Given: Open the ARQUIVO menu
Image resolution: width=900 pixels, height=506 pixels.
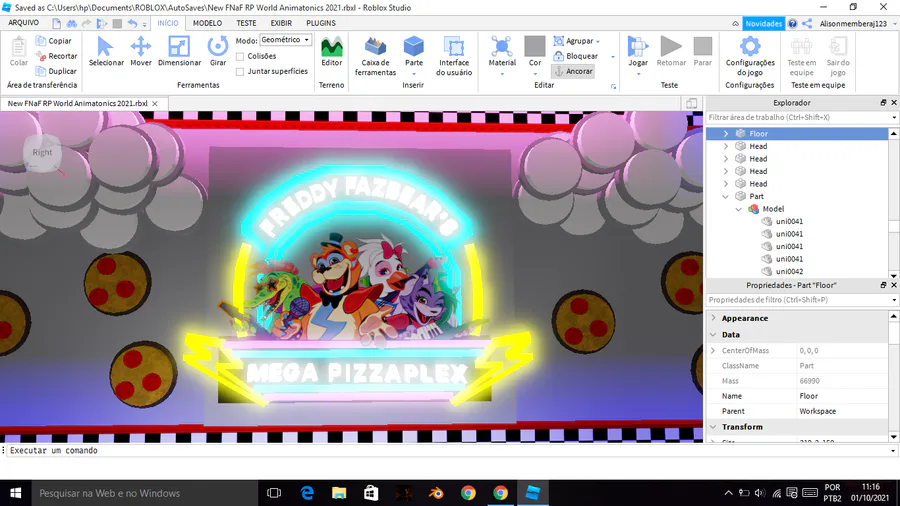Looking at the screenshot, I should [24, 23].
